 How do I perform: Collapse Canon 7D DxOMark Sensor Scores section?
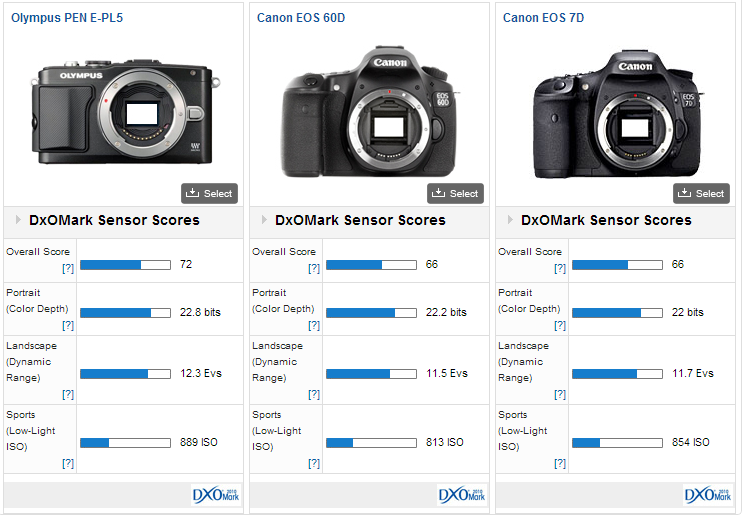point(509,220)
